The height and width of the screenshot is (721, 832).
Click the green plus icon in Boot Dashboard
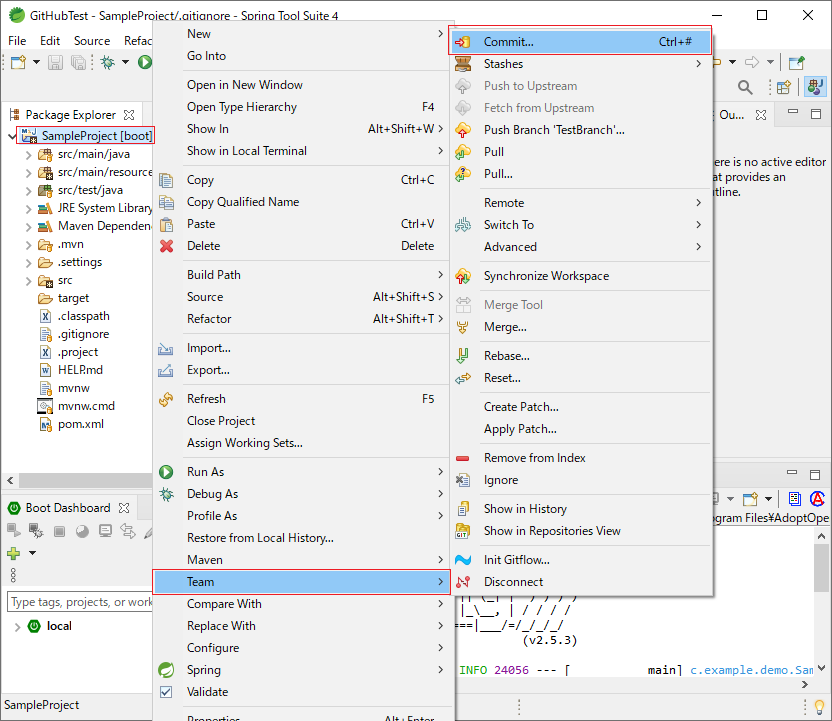[x=13, y=552]
